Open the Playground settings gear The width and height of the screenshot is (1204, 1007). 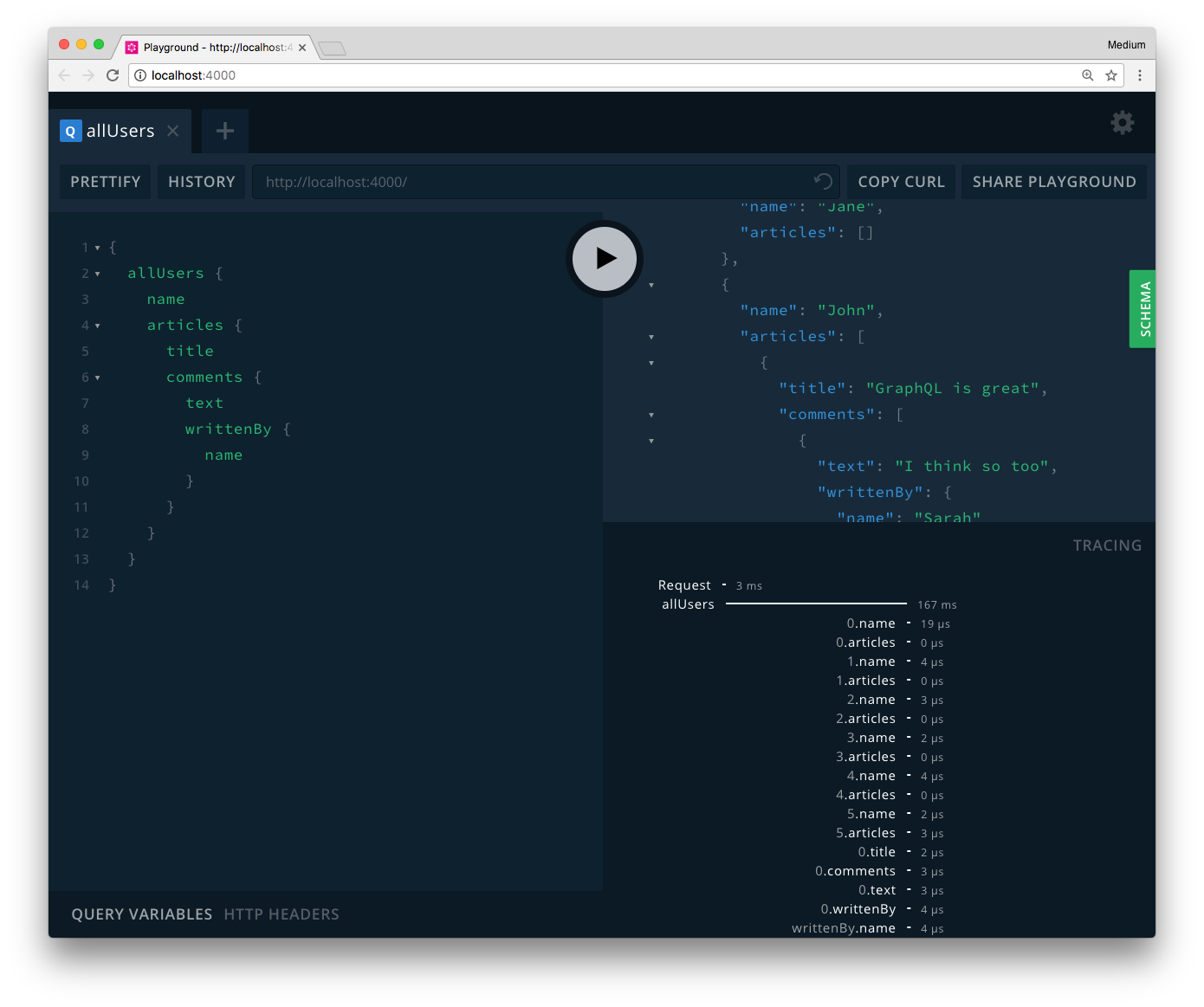[1122, 123]
